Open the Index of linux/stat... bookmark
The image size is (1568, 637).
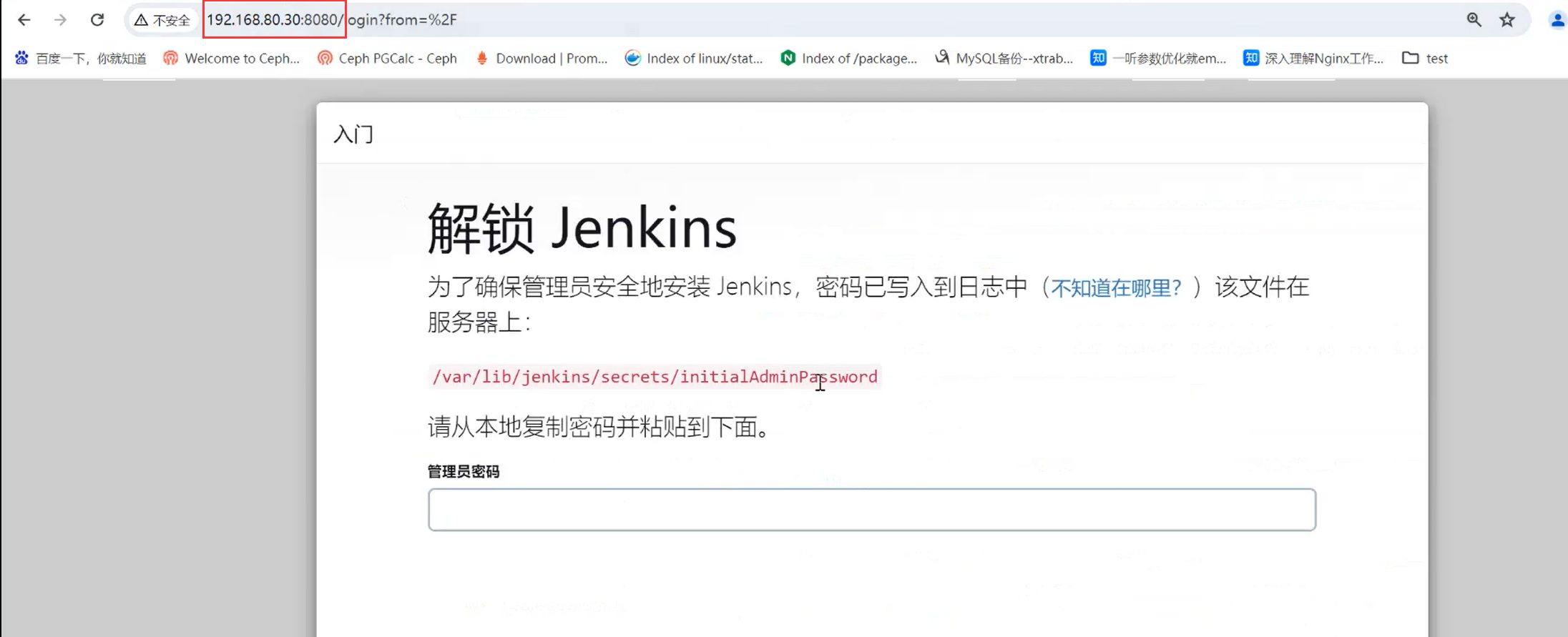click(x=694, y=59)
